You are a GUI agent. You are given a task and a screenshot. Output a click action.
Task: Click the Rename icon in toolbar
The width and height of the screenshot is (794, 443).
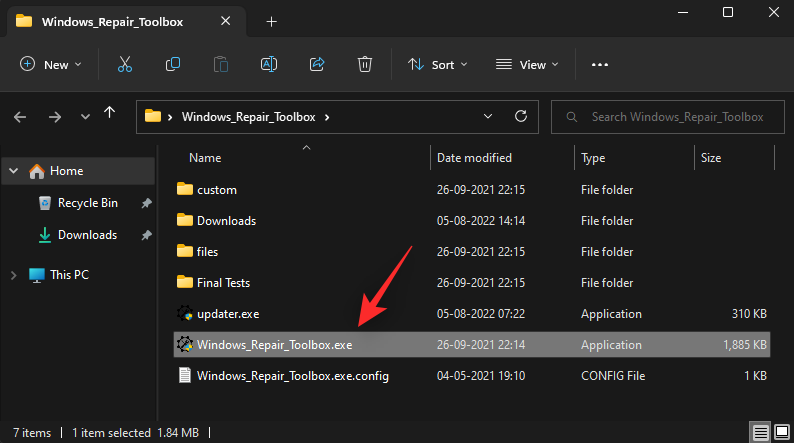(269, 64)
